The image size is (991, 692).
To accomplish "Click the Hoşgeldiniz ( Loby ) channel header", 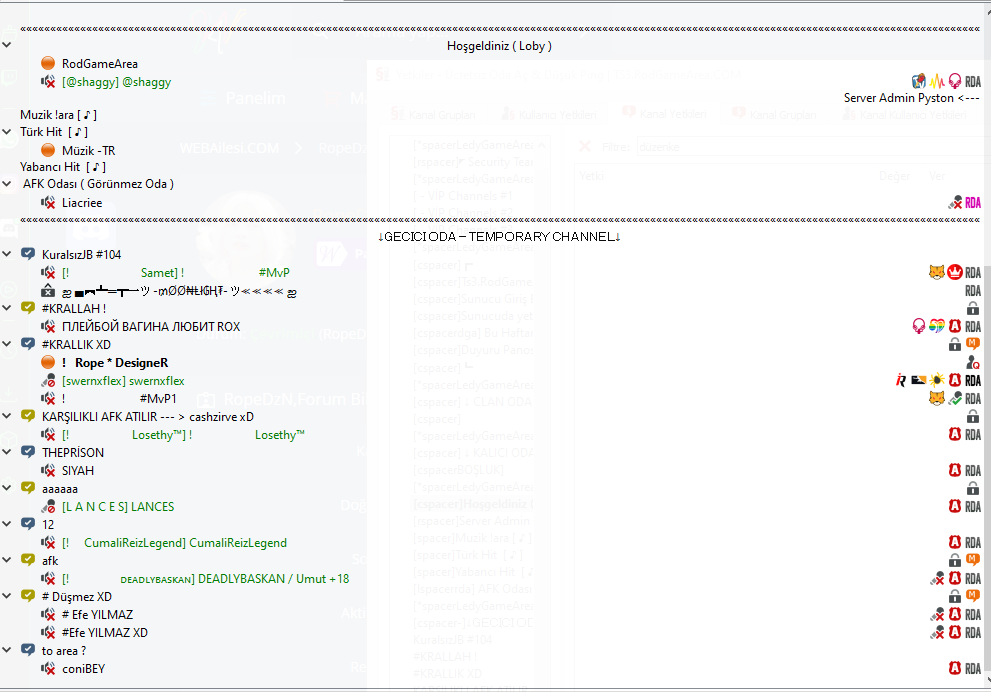I will [x=499, y=46].
